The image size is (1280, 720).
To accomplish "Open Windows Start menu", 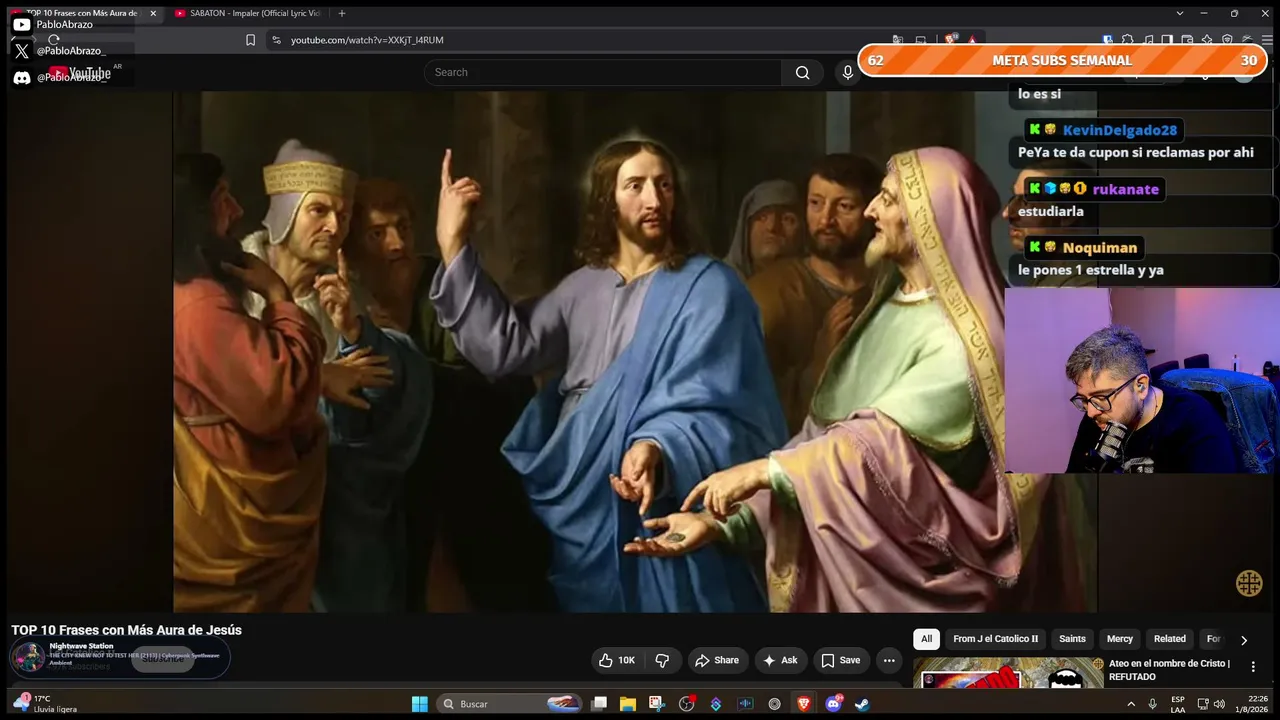I will click(x=420, y=704).
